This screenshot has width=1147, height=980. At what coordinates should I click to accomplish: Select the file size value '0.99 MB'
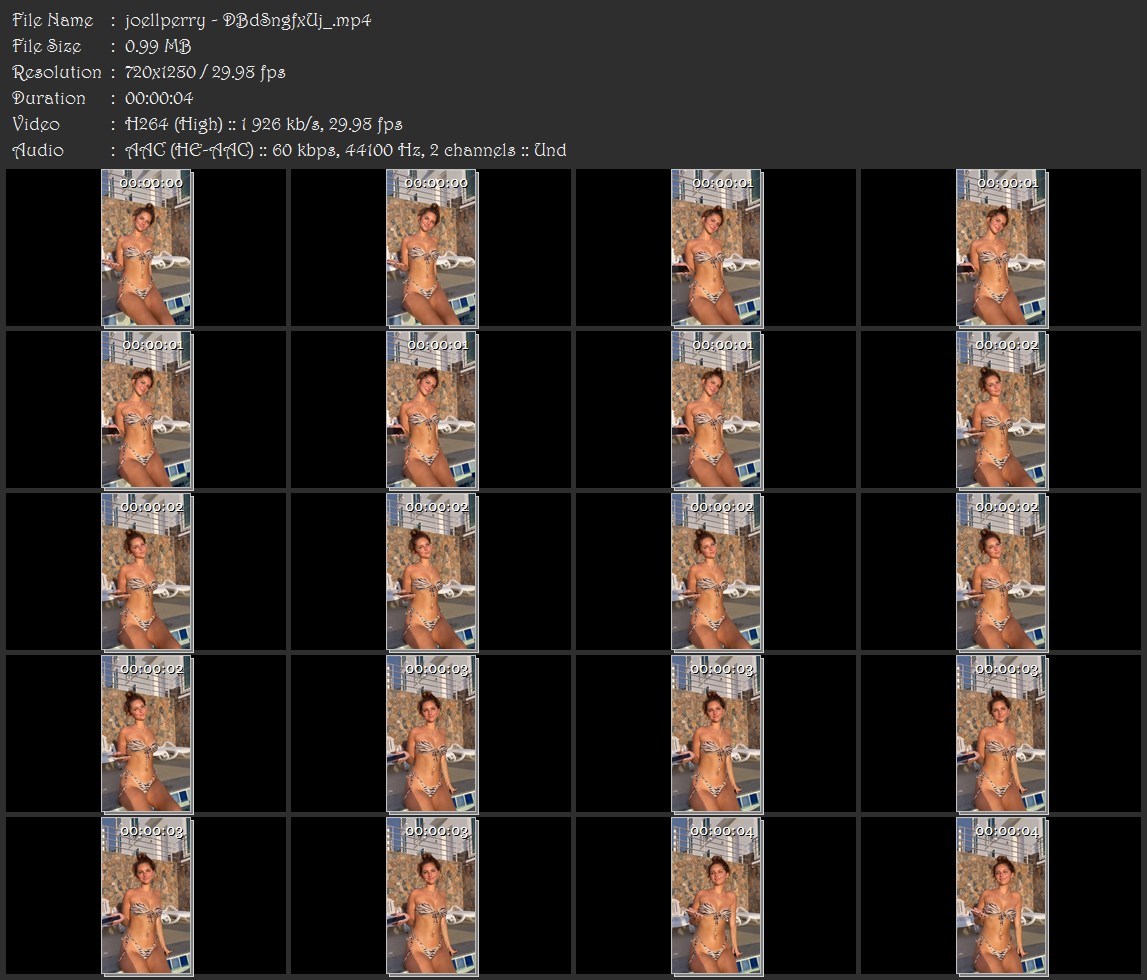pyautogui.click(x=158, y=46)
